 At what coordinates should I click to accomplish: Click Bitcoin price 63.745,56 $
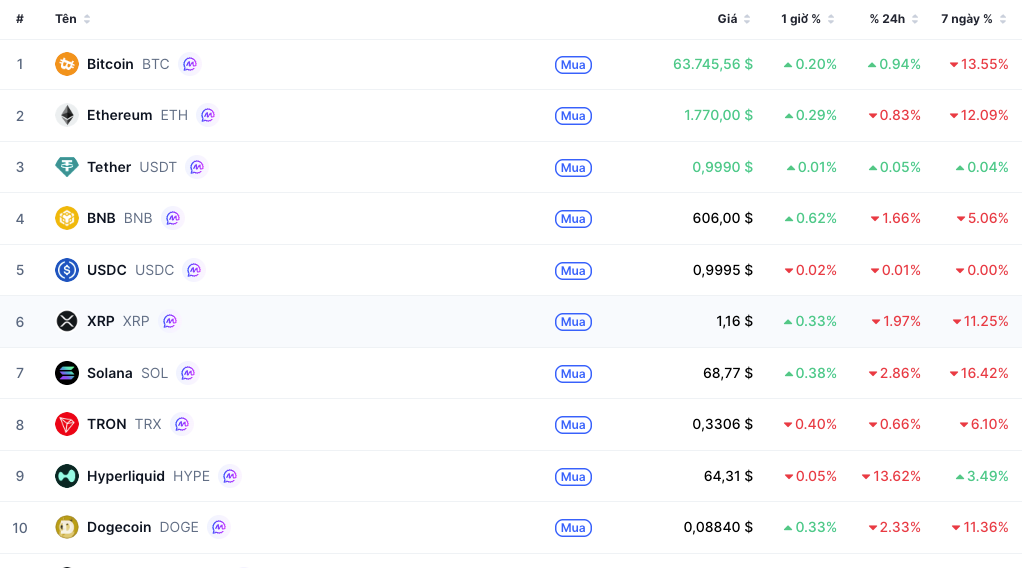712,64
